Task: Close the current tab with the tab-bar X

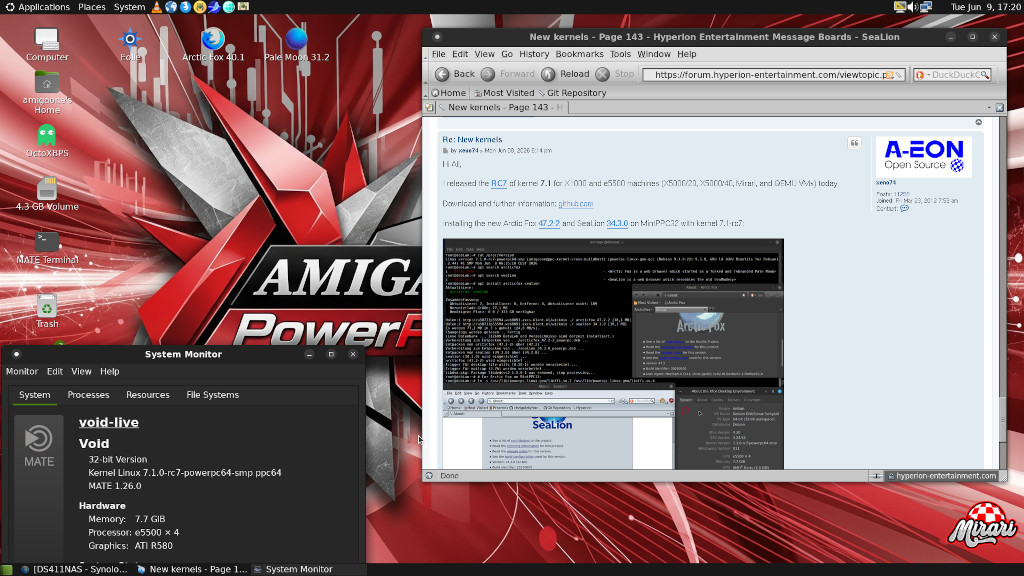Action: click(1000, 107)
